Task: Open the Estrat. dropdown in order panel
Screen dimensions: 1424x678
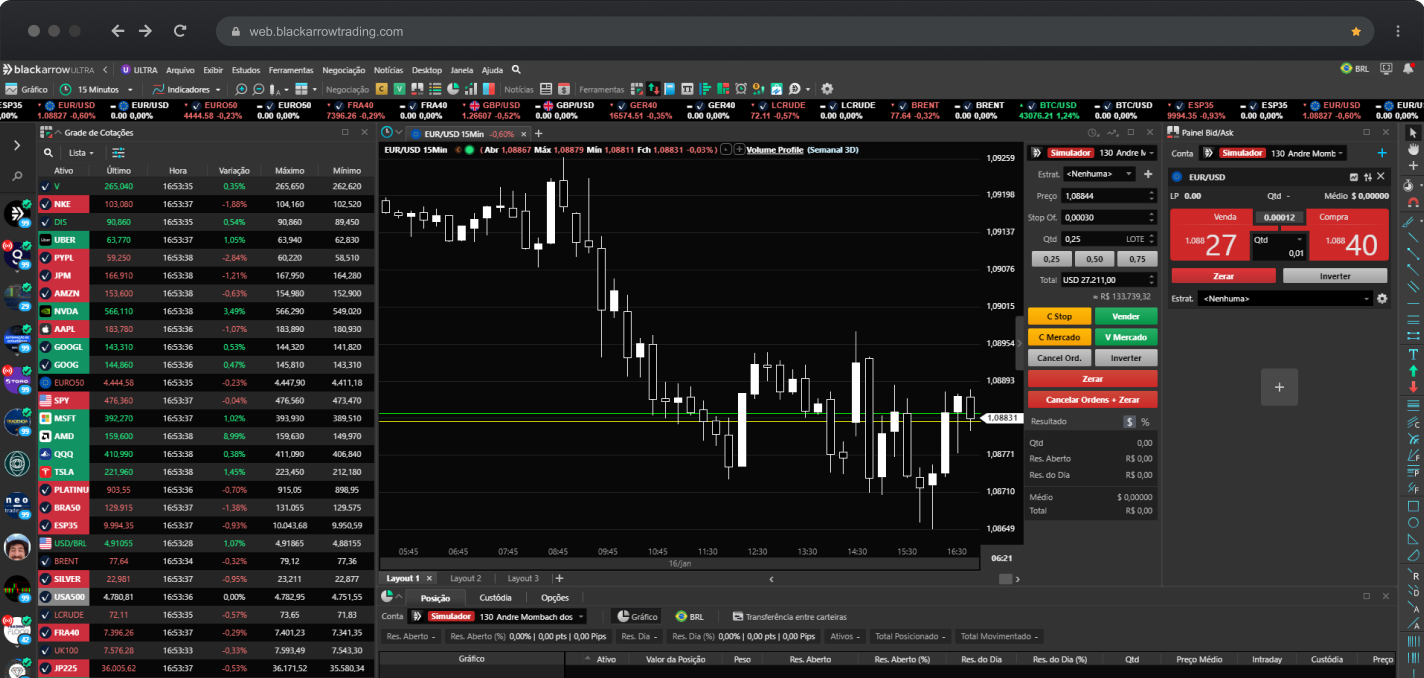Action: (1098, 174)
